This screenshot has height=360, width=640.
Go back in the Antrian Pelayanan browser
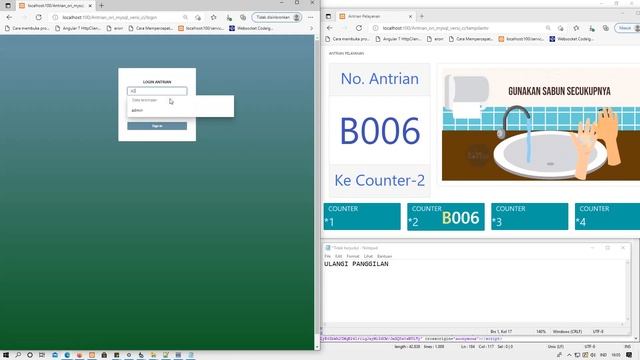pyautogui.click(x=330, y=28)
